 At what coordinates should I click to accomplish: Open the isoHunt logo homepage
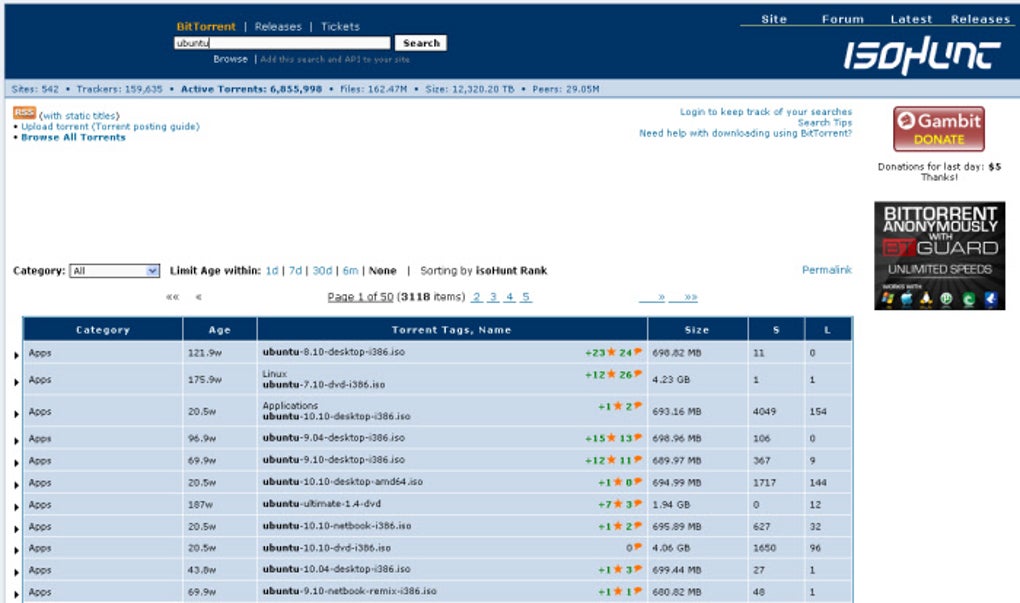(x=922, y=55)
